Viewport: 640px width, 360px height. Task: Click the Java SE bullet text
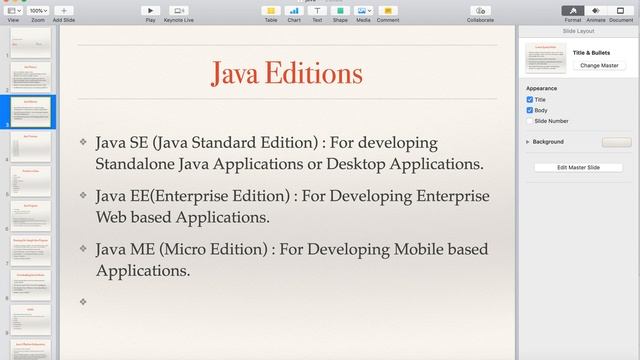[289, 153]
